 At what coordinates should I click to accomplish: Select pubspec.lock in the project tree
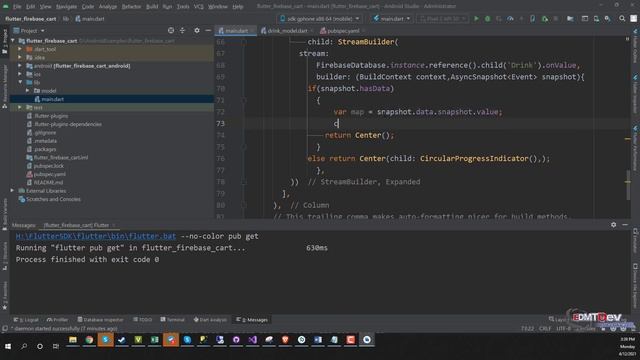[49, 166]
